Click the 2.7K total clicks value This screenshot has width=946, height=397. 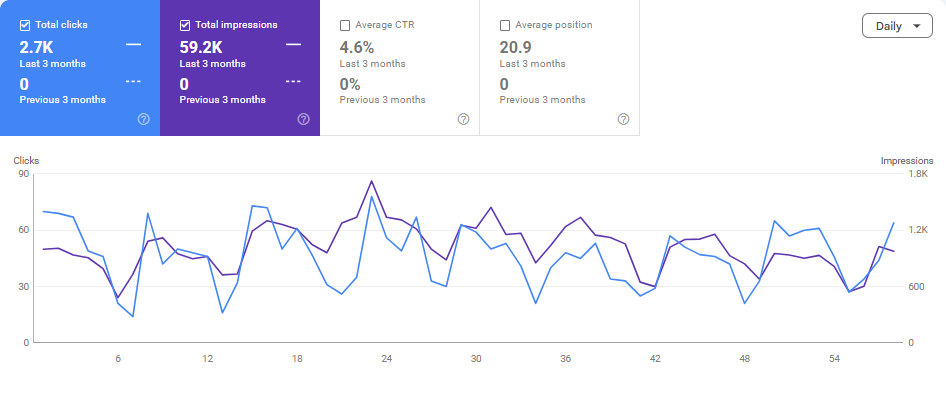click(37, 47)
